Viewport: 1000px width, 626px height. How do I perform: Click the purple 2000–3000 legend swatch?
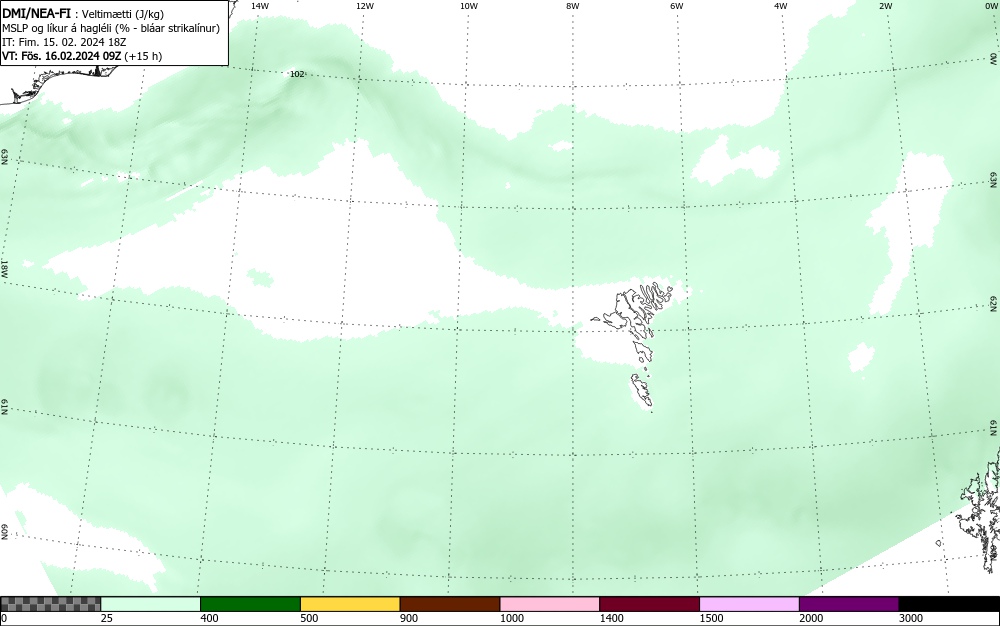point(849,604)
